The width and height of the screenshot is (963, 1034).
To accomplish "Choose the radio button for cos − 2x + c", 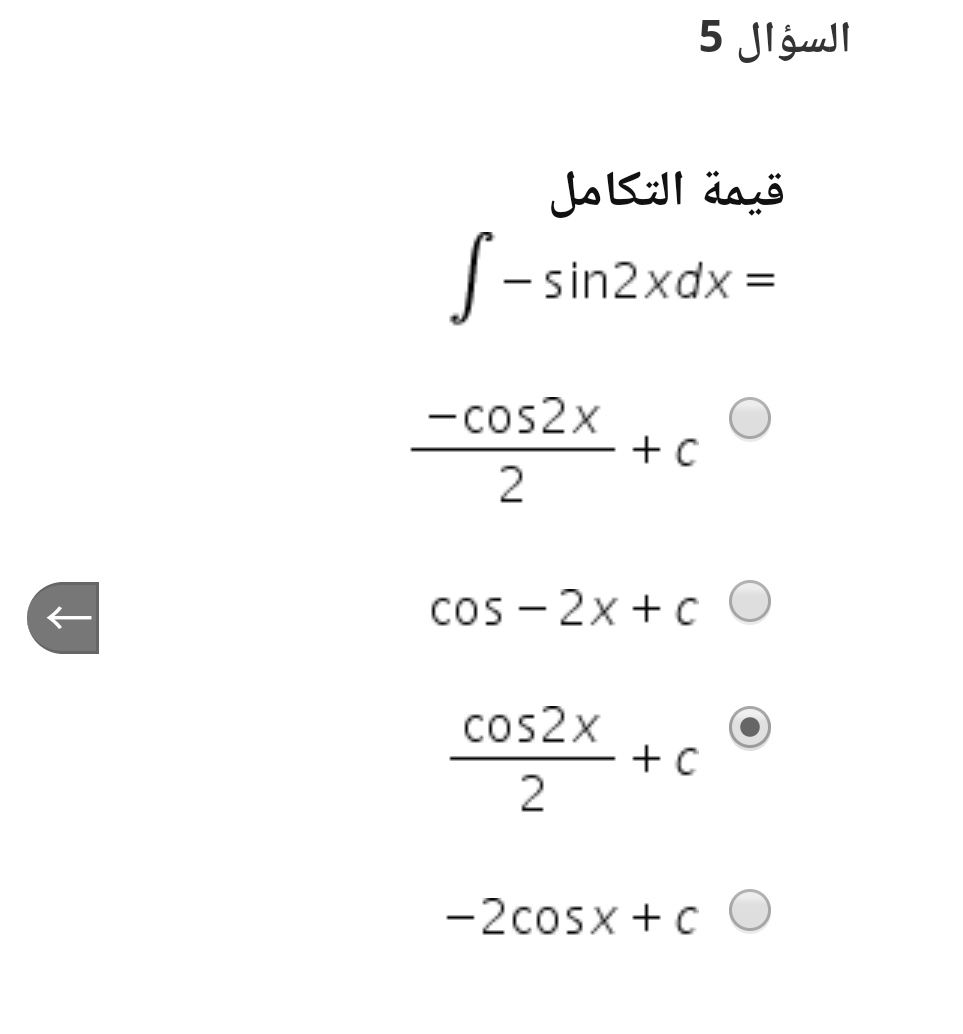I will tap(750, 601).
